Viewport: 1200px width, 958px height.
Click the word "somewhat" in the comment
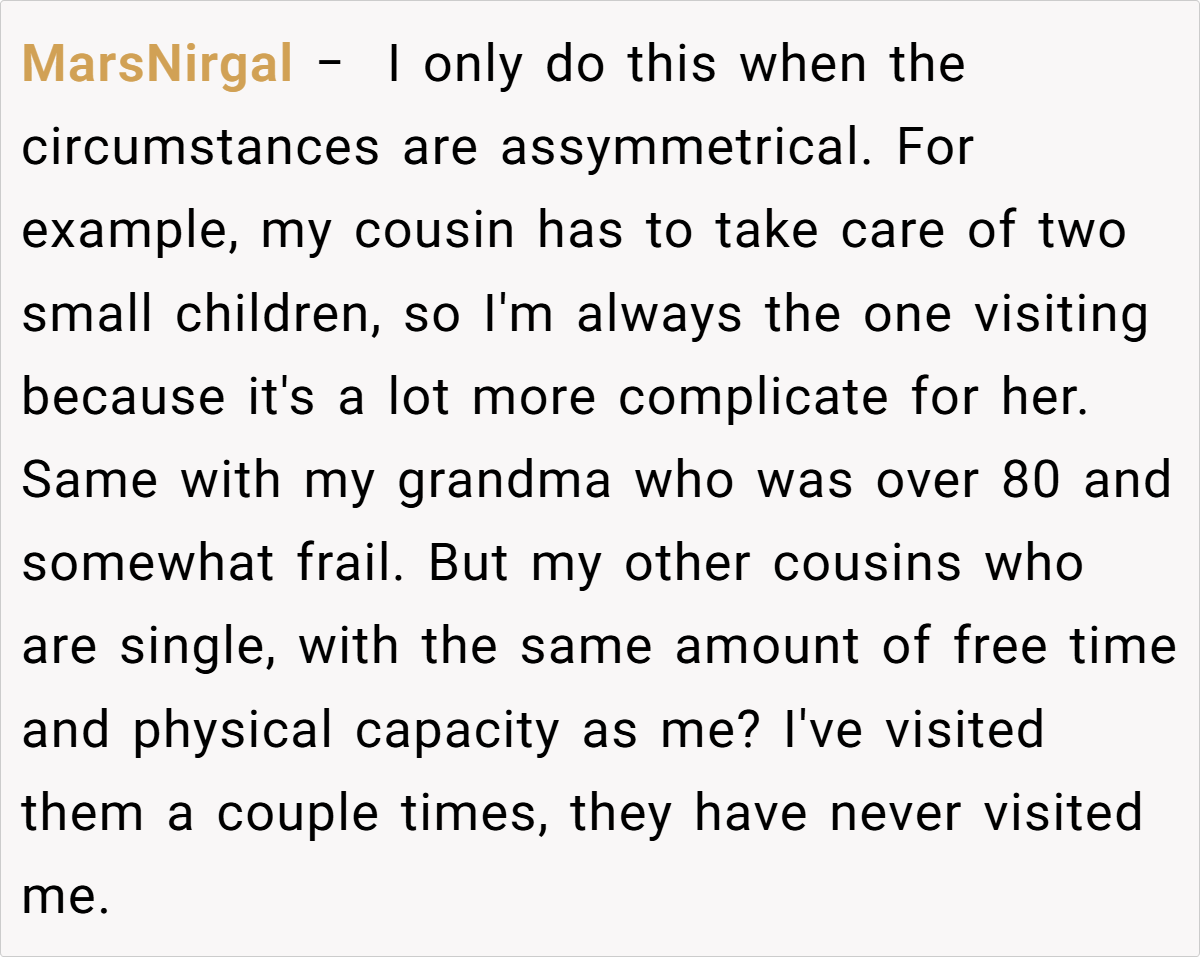(148, 564)
